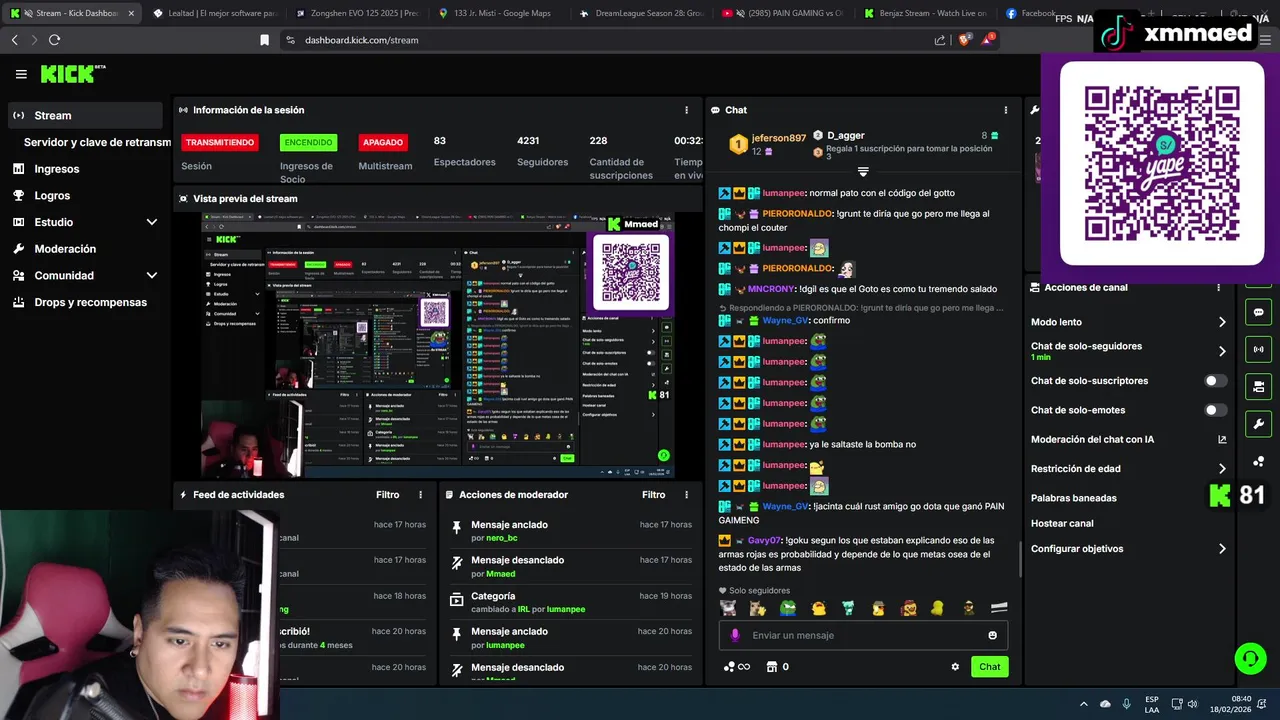Open Modo lento options arrow
This screenshot has width=1280, height=720.
[1221, 322]
